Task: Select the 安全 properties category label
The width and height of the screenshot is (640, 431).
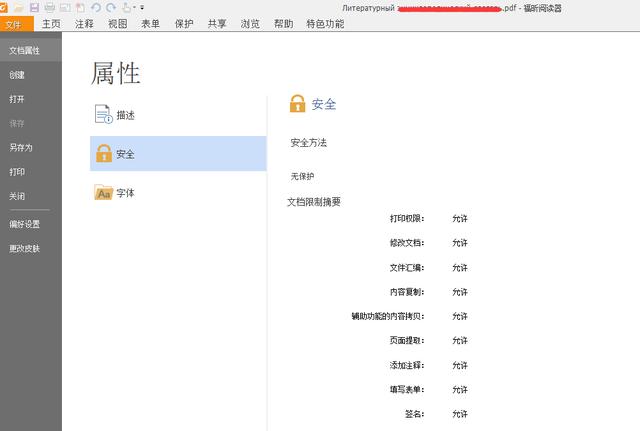Action: point(125,154)
